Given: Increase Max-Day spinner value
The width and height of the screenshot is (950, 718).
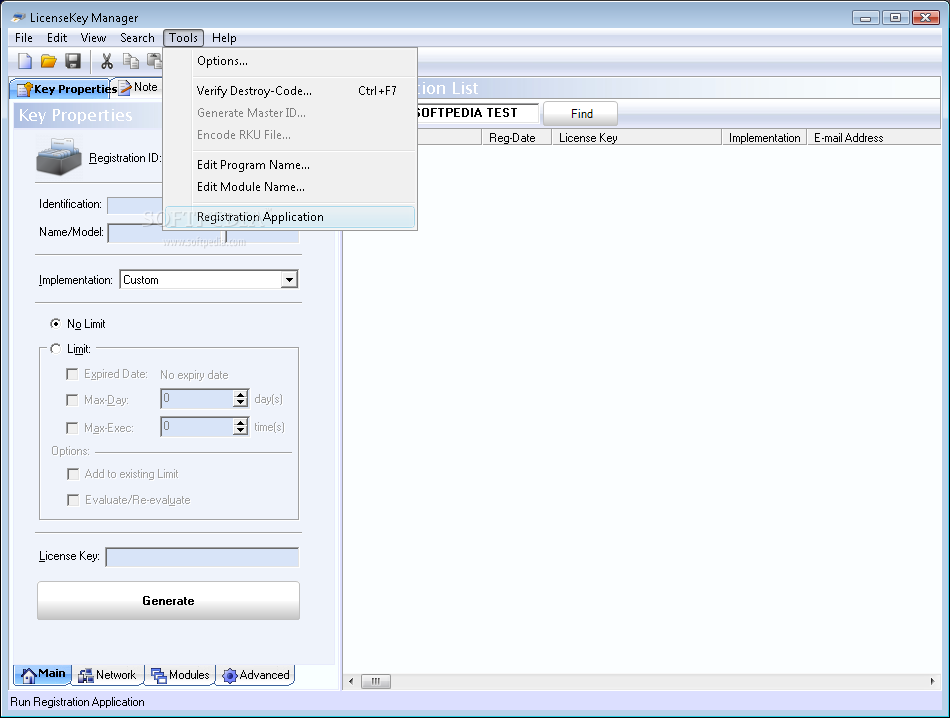Looking at the screenshot, I should [241, 394].
